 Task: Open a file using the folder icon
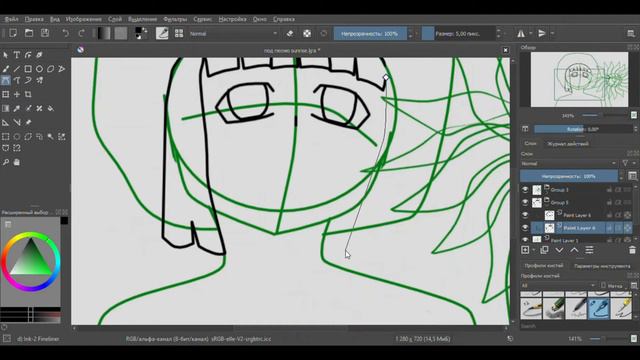pyautogui.click(x=29, y=33)
